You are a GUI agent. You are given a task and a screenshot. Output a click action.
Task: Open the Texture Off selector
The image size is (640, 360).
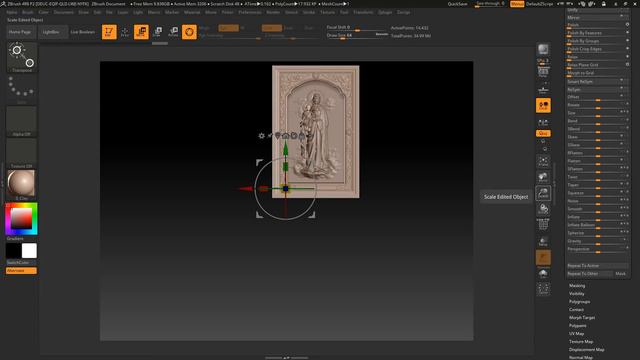[21, 153]
